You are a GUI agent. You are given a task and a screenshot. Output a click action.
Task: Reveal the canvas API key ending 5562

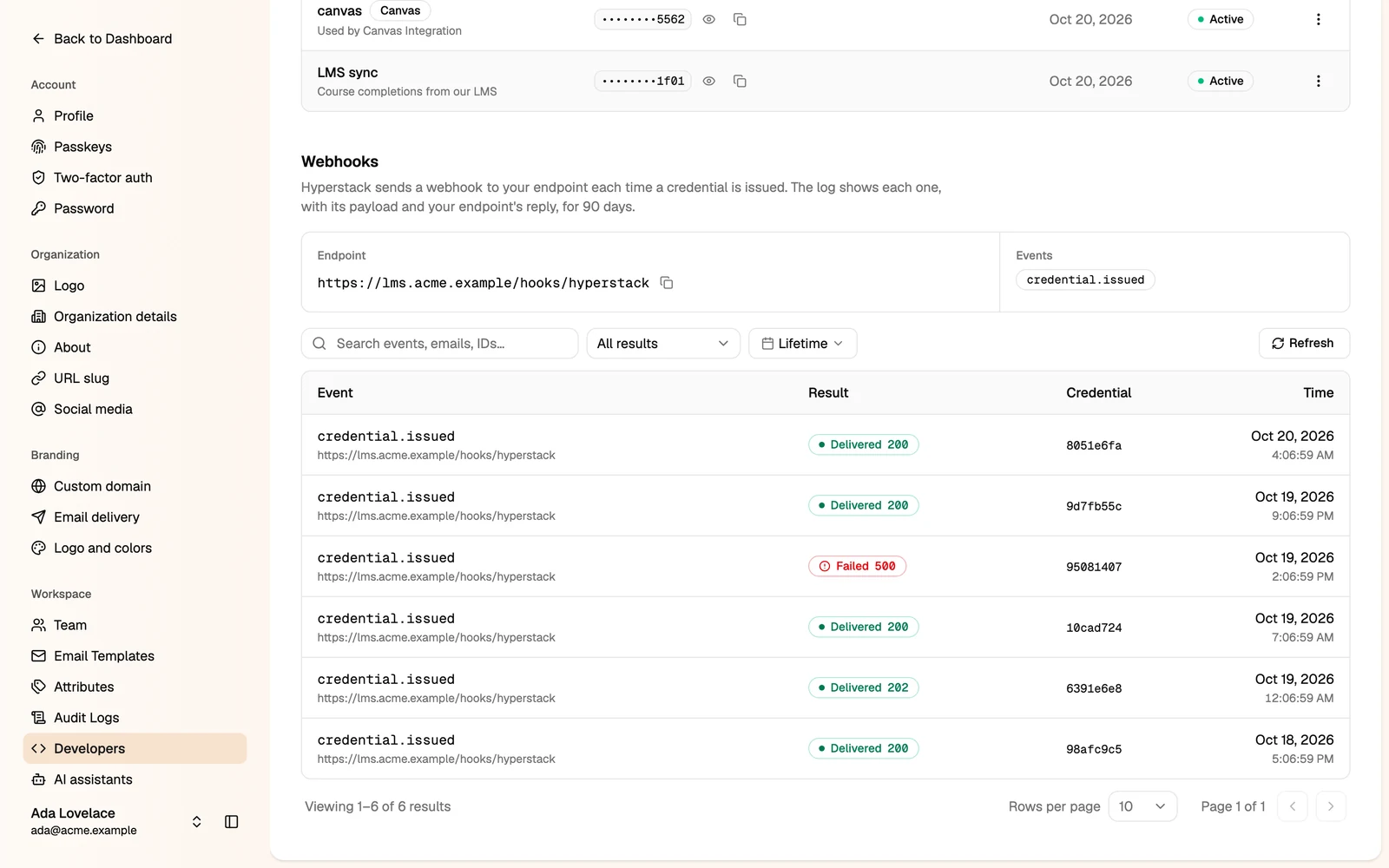pyautogui.click(x=709, y=19)
